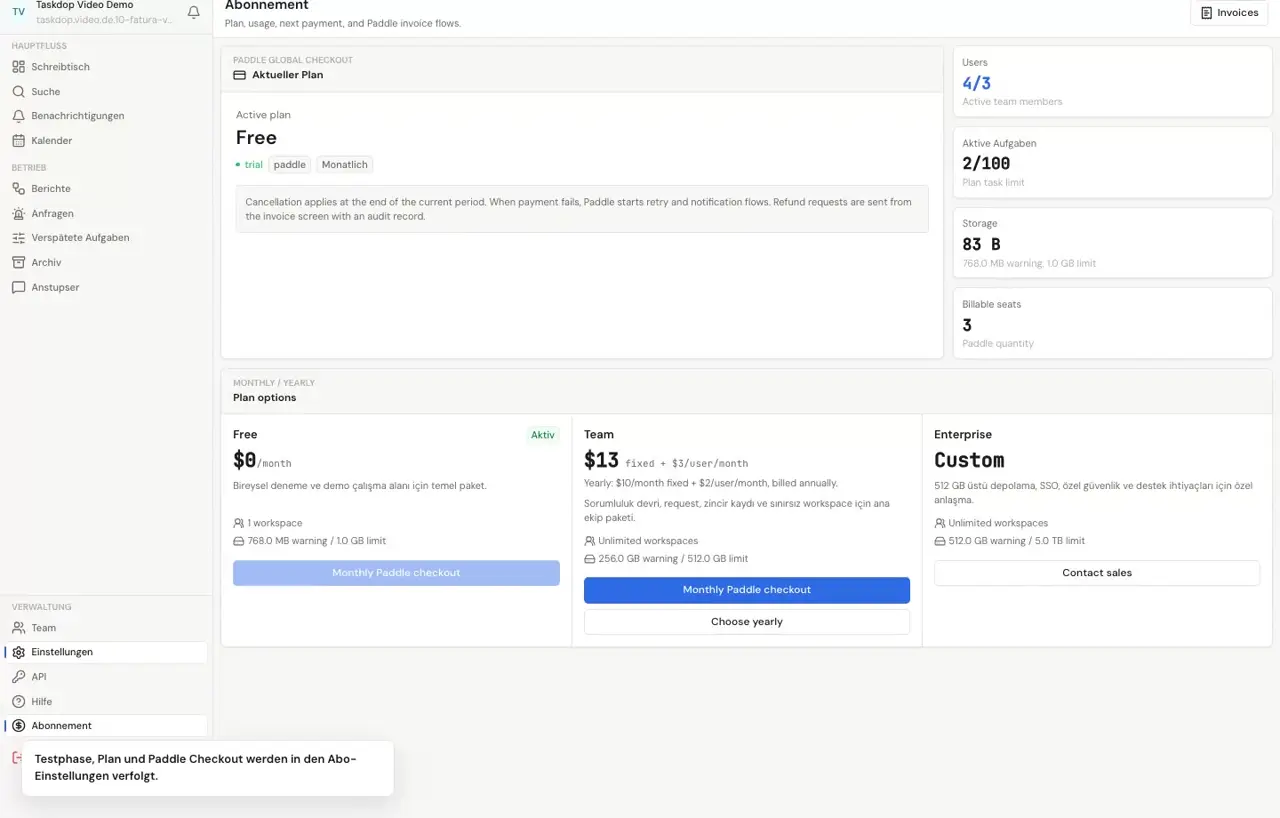Choose yearly billing for Team plan
Screen dimensions: 1280x818
click(747, 622)
